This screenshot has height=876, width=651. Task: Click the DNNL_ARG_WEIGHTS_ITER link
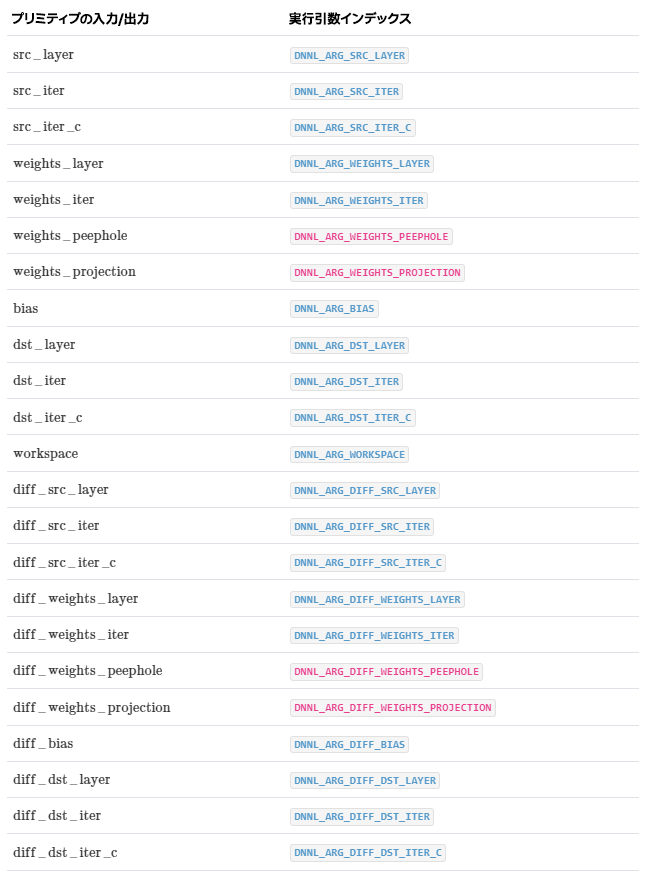coord(359,200)
